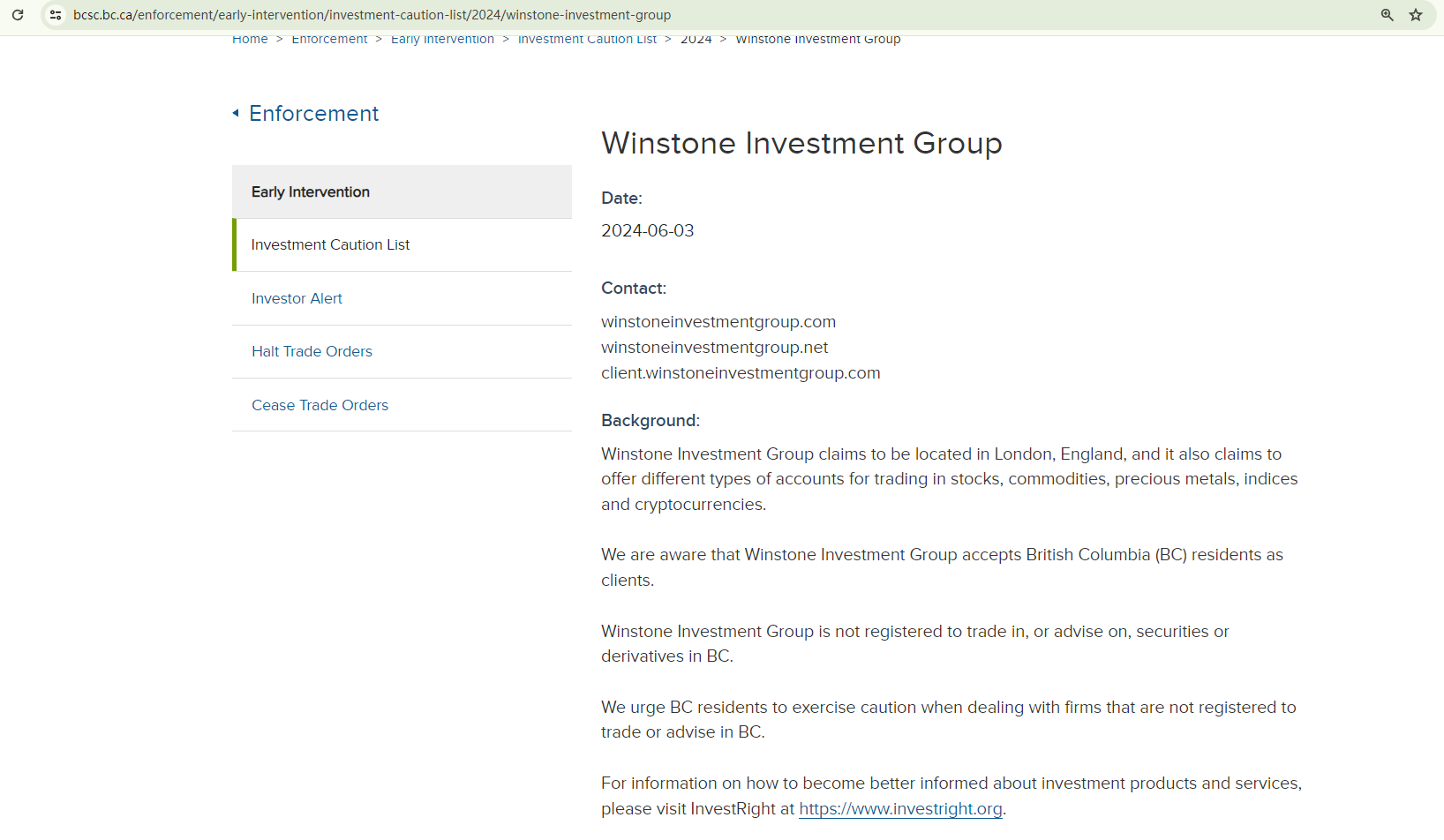Visit the investright.org hyperlink

tap(900, 809)
